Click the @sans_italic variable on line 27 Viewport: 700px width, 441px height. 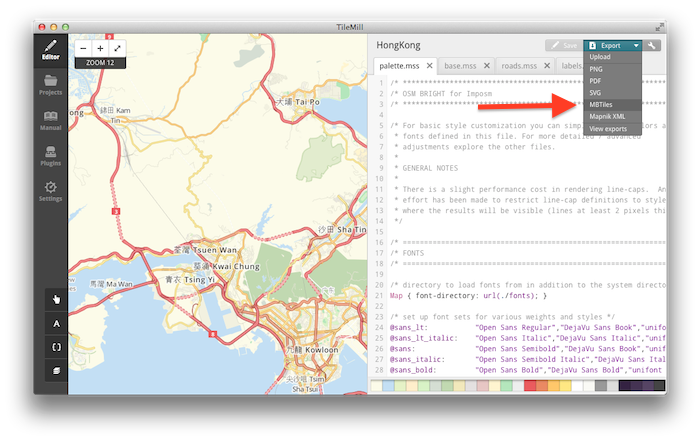tap(417, 359)
